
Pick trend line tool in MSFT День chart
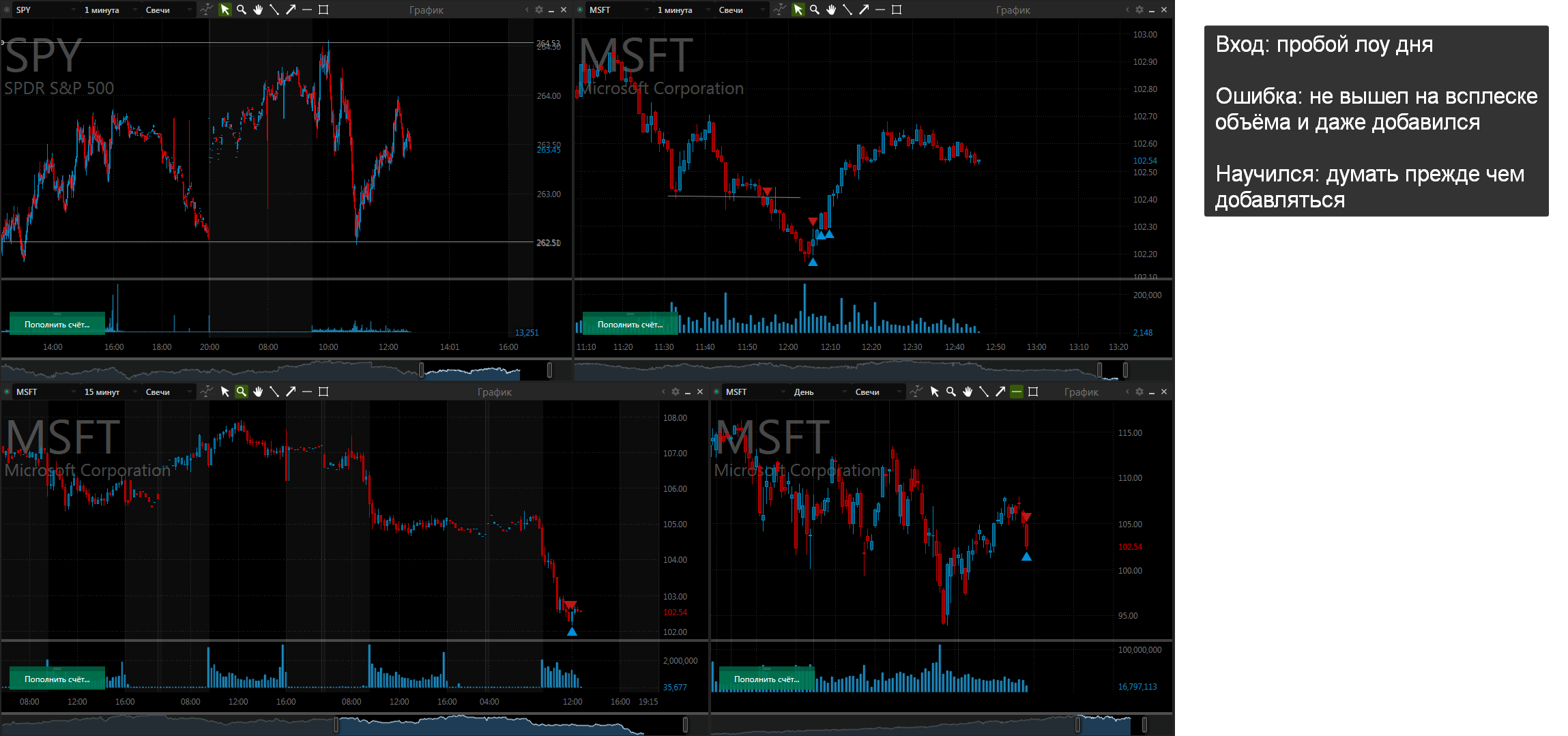point(984,392)
